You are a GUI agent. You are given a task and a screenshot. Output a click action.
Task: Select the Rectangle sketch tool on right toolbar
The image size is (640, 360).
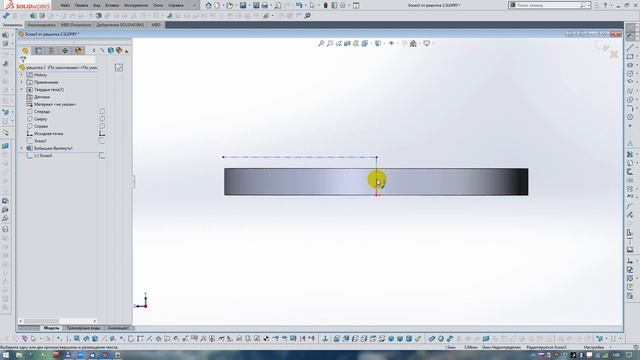coord(630,56)
